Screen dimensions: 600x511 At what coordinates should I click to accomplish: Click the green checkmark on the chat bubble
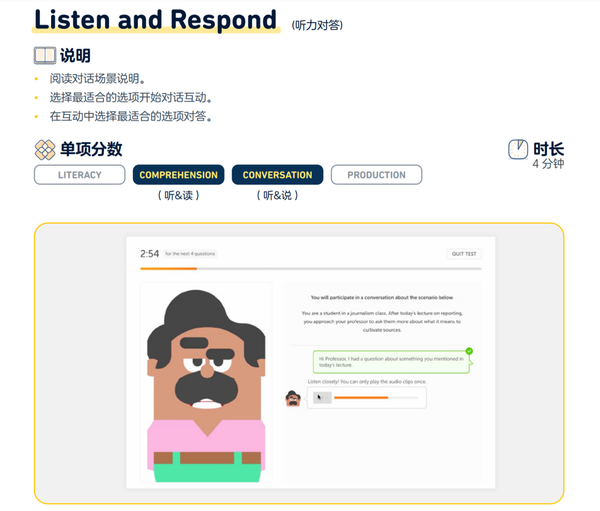click(469, 351)
